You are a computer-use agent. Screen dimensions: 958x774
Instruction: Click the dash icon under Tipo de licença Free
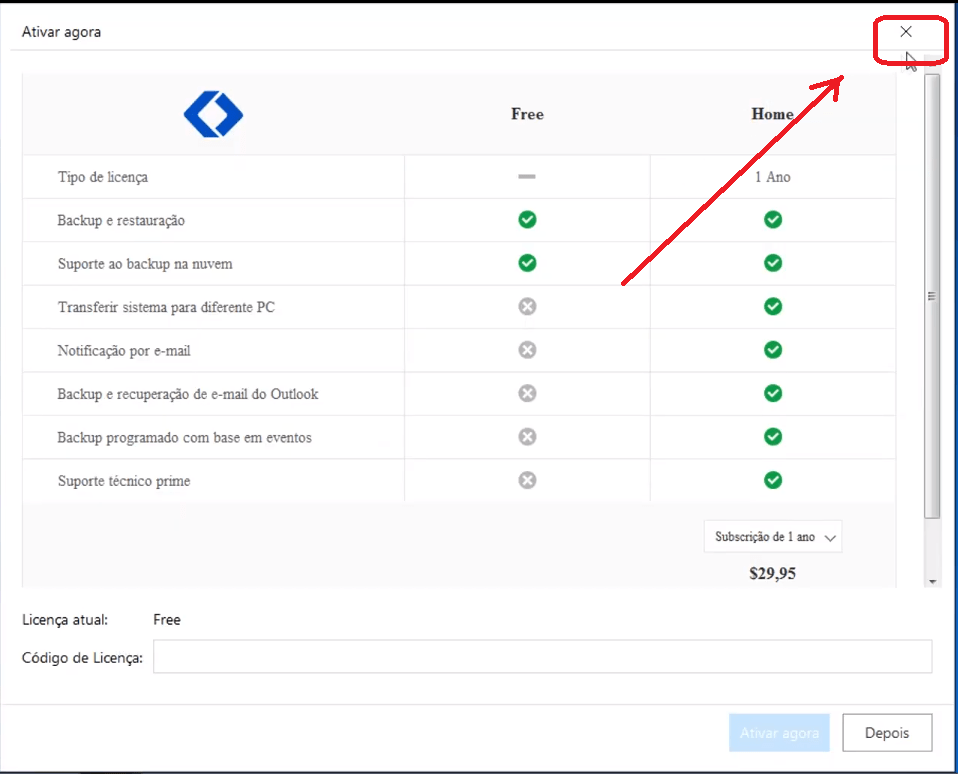[527, 176]
